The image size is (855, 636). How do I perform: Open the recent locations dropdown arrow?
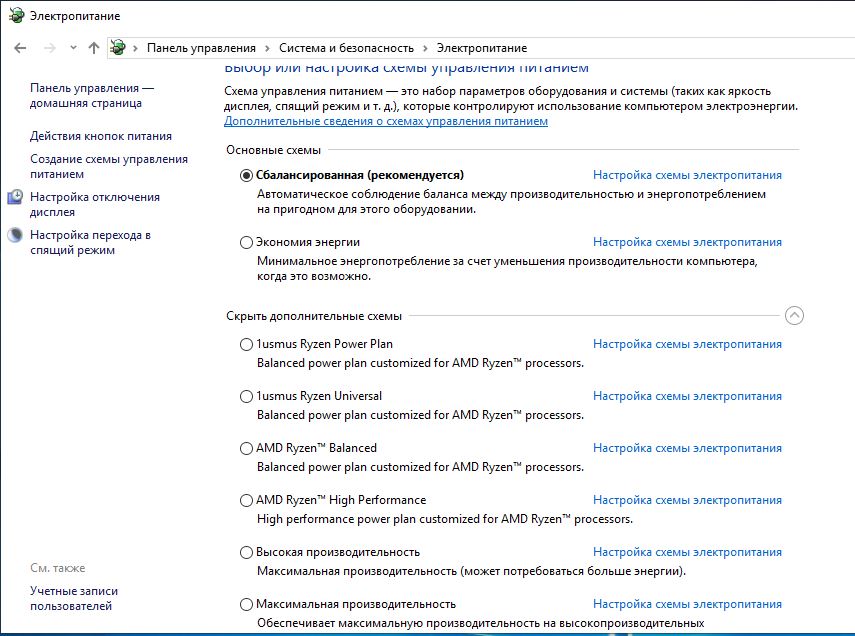73,48
